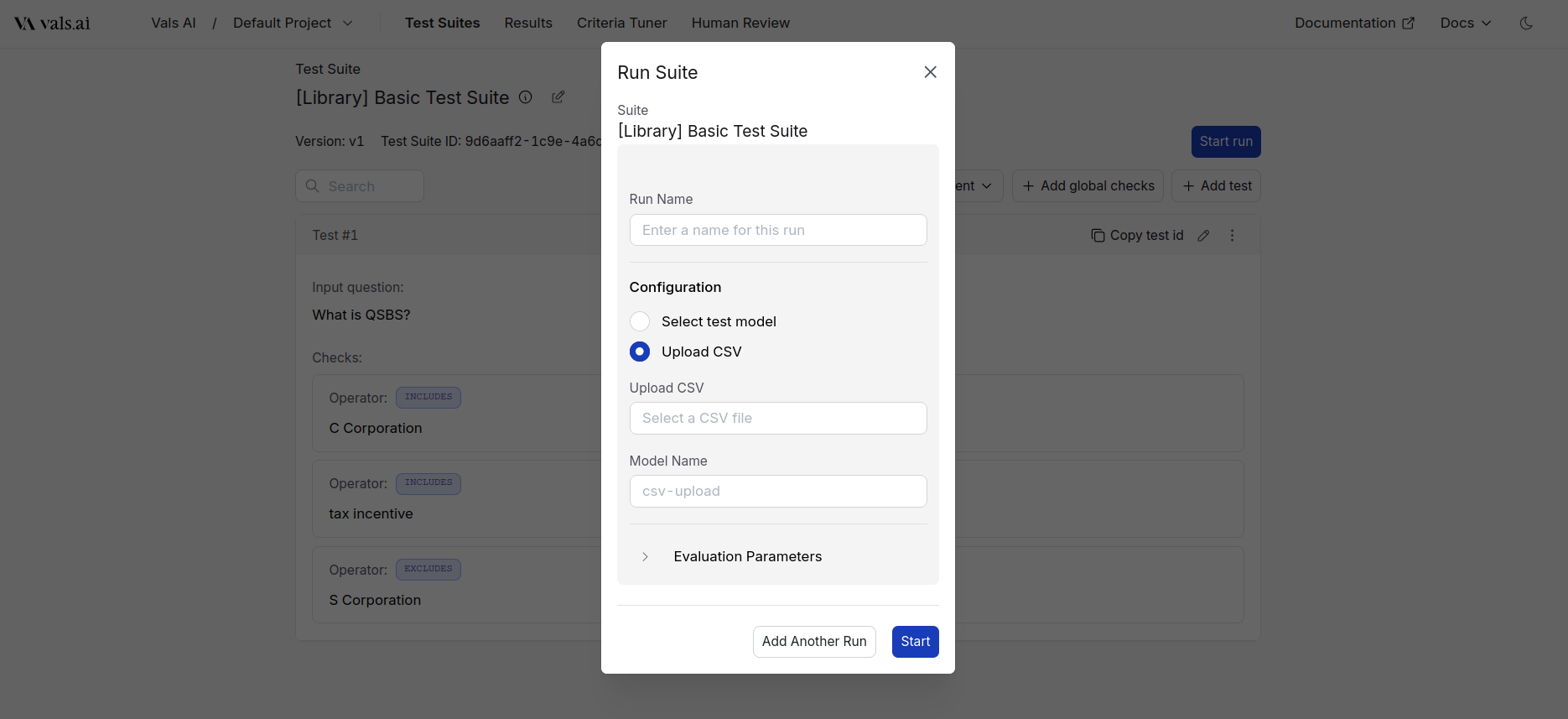Select the 'Select test model' radio option
This screenshot has height=719, width=1568.
(640, 321)
